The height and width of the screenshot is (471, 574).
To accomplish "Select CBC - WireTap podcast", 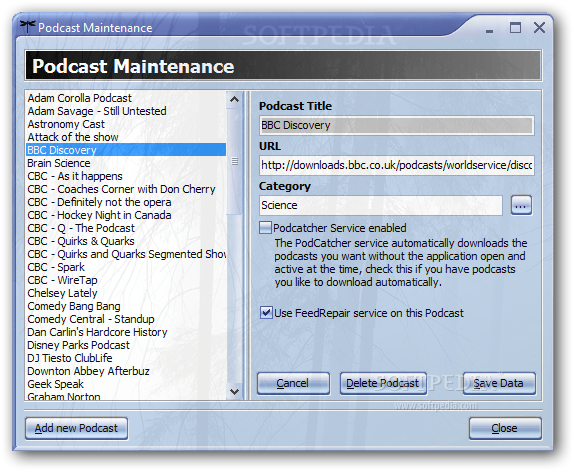I will [x=126, y=280].
